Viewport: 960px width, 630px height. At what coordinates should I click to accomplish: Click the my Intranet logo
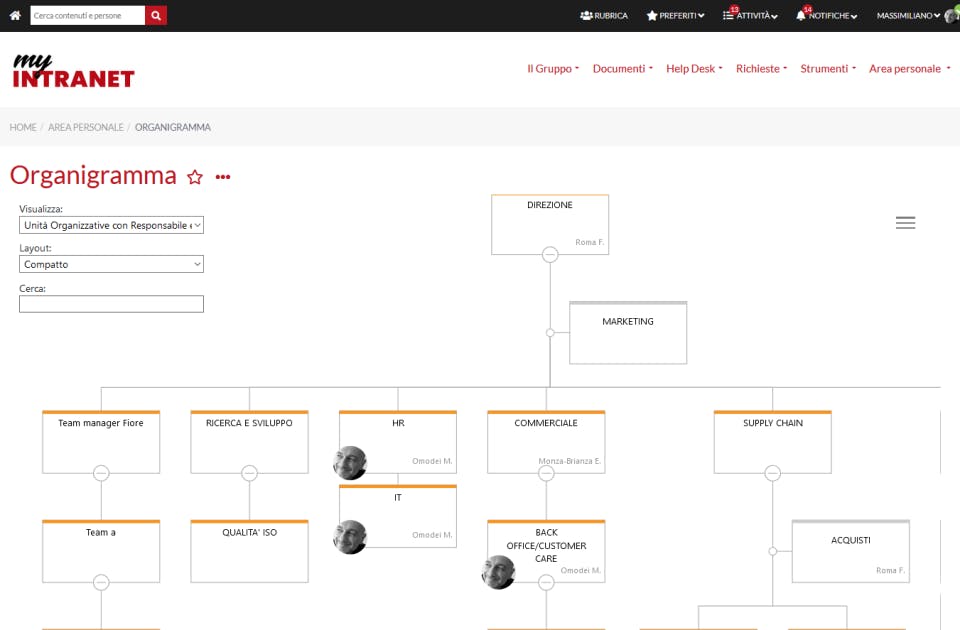73,70
